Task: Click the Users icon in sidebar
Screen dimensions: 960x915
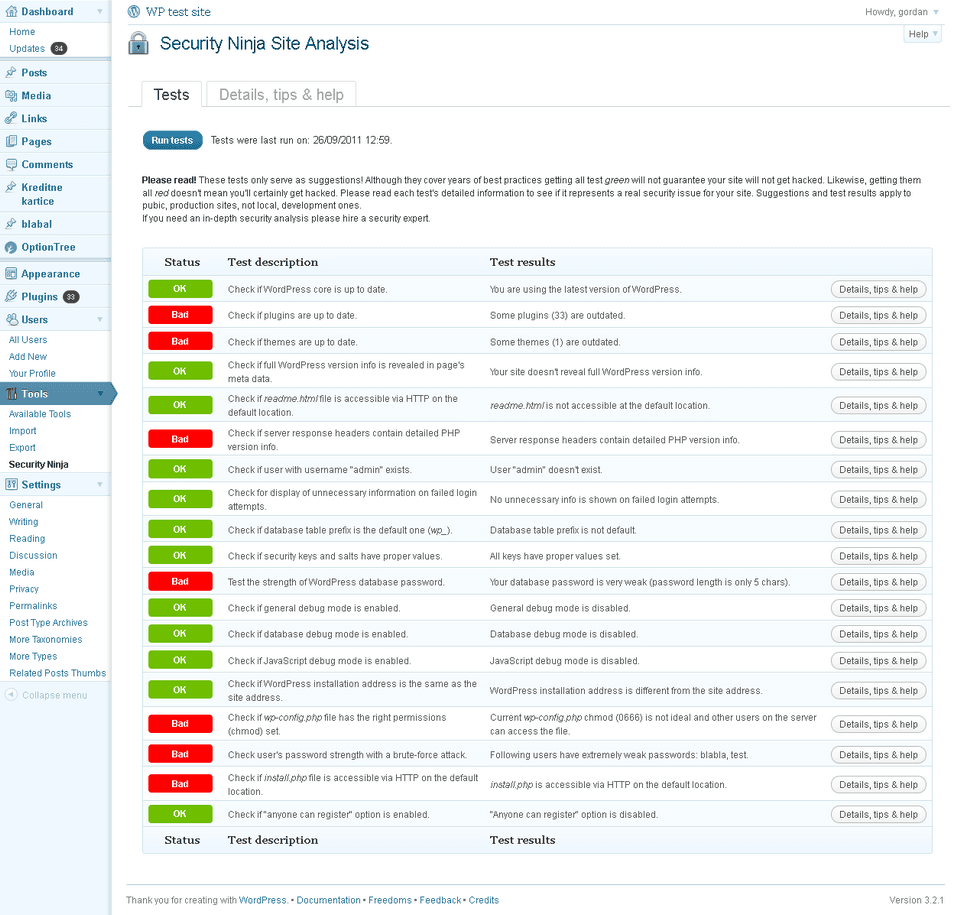Action: (11, 320)
